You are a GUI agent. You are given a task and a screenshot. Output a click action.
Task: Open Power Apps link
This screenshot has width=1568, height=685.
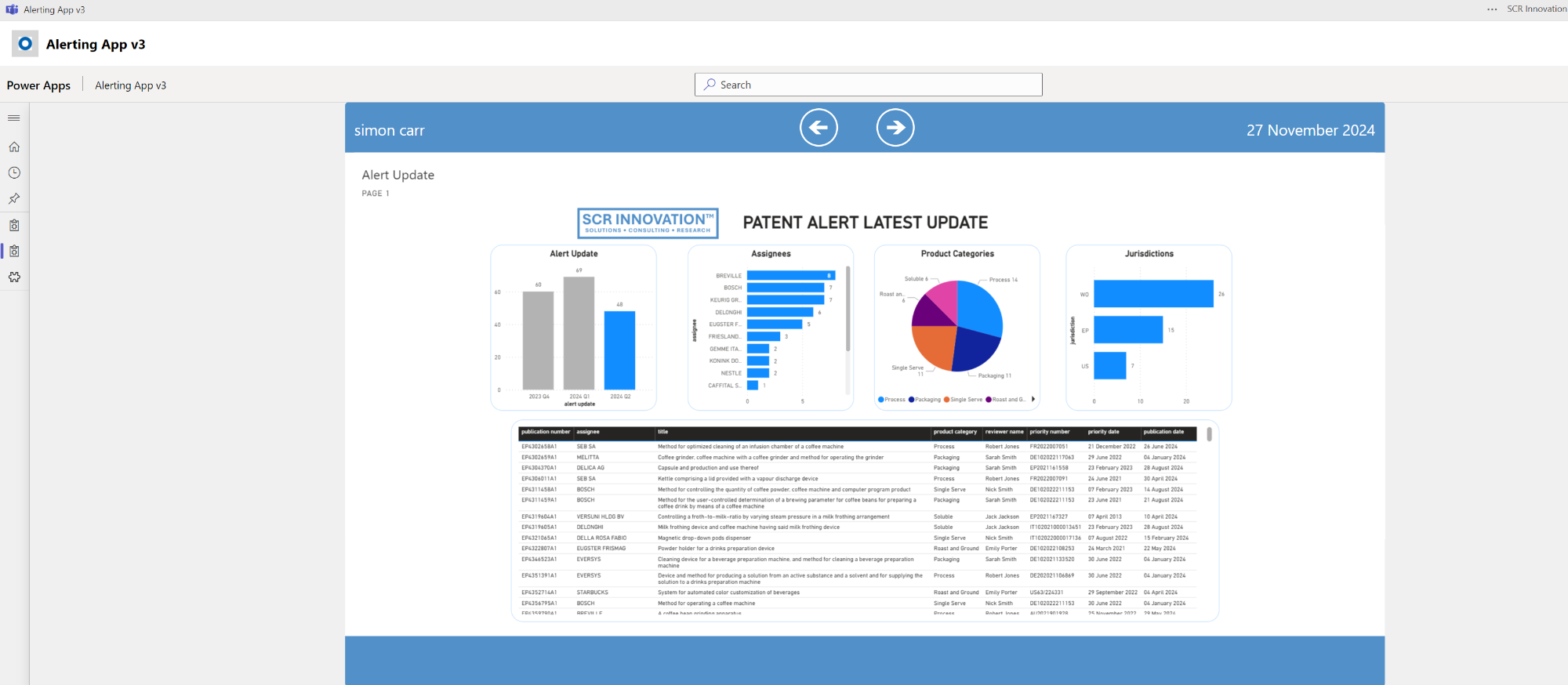point(38,85)
